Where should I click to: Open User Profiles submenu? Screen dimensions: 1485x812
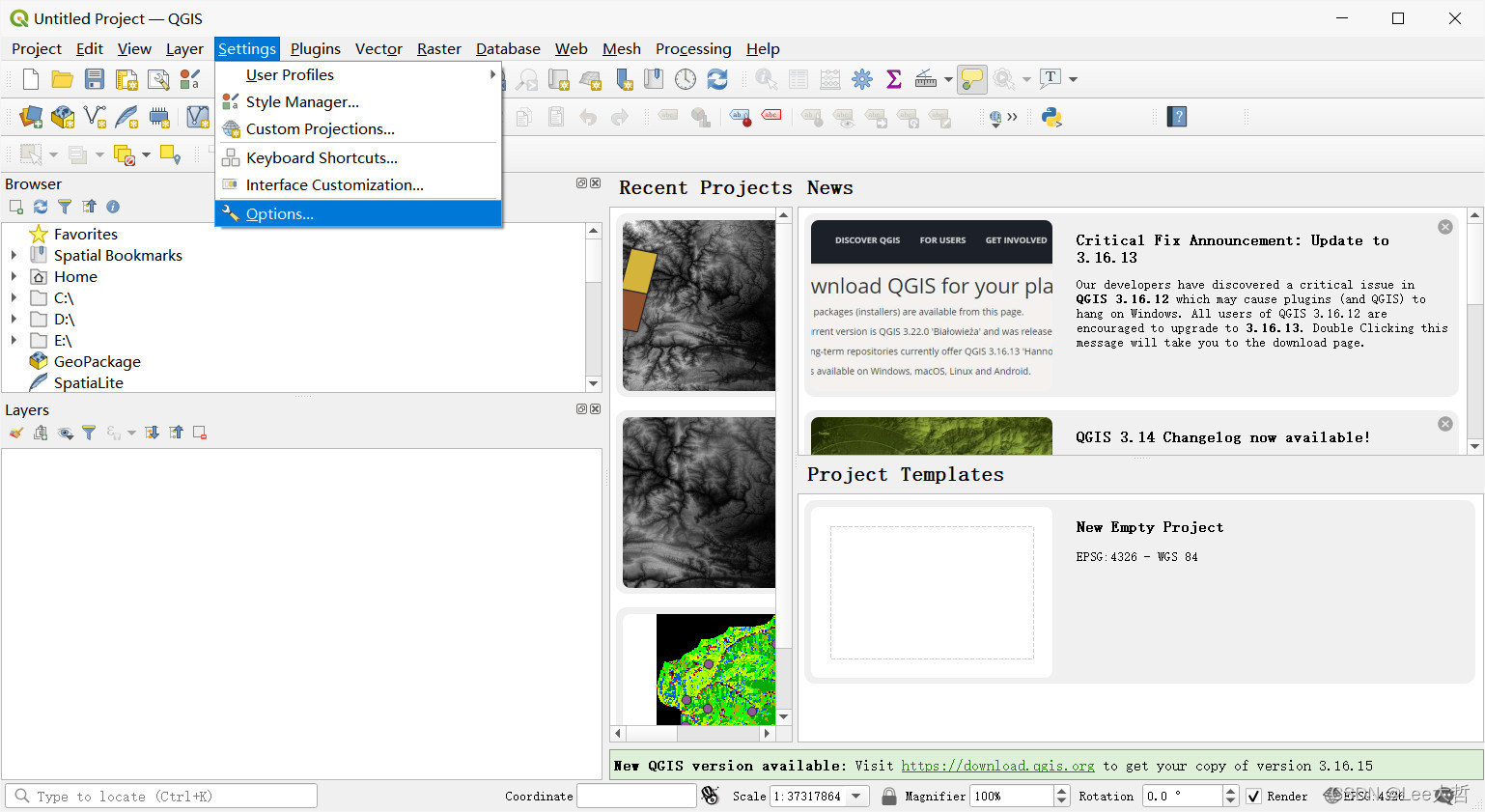point(358,74)
